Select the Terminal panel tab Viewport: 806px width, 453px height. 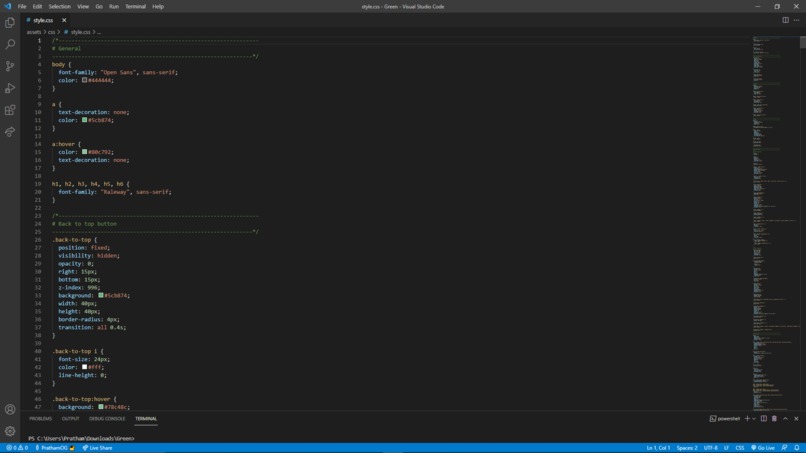point(146,419)
